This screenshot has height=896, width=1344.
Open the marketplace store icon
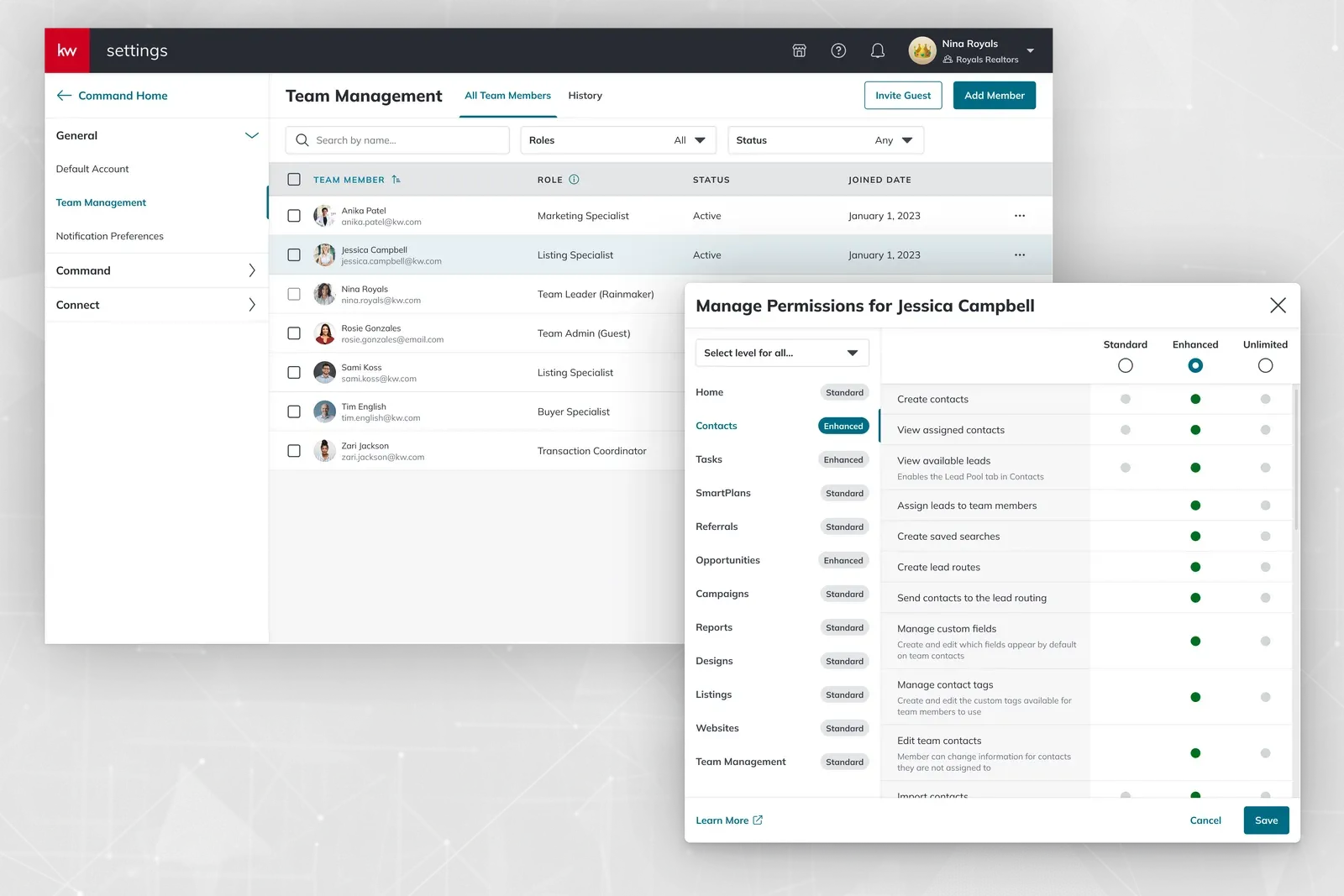(799, 50)
